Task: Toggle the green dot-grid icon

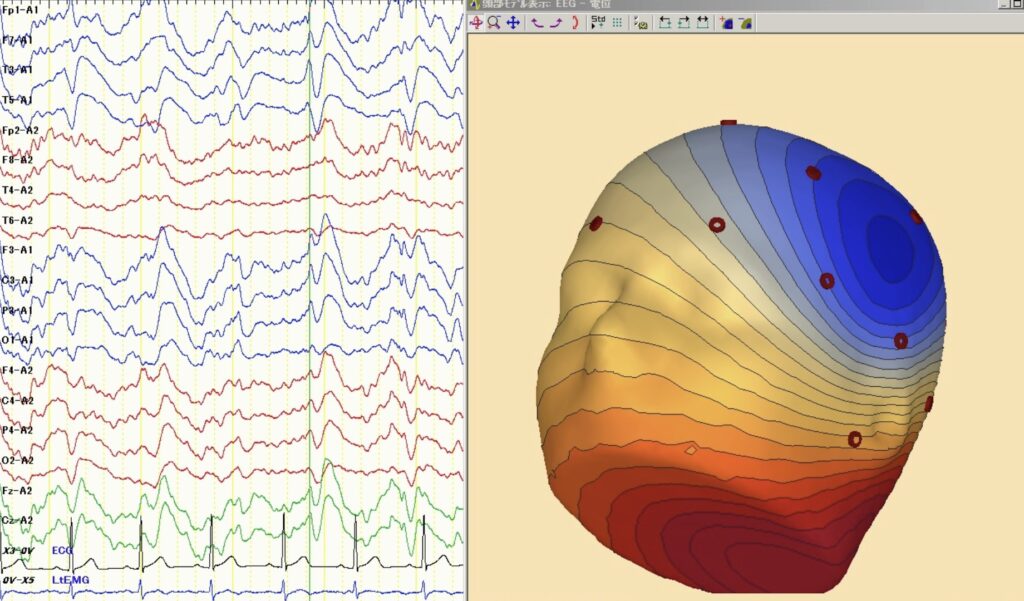Action: (x=617, y=23)
